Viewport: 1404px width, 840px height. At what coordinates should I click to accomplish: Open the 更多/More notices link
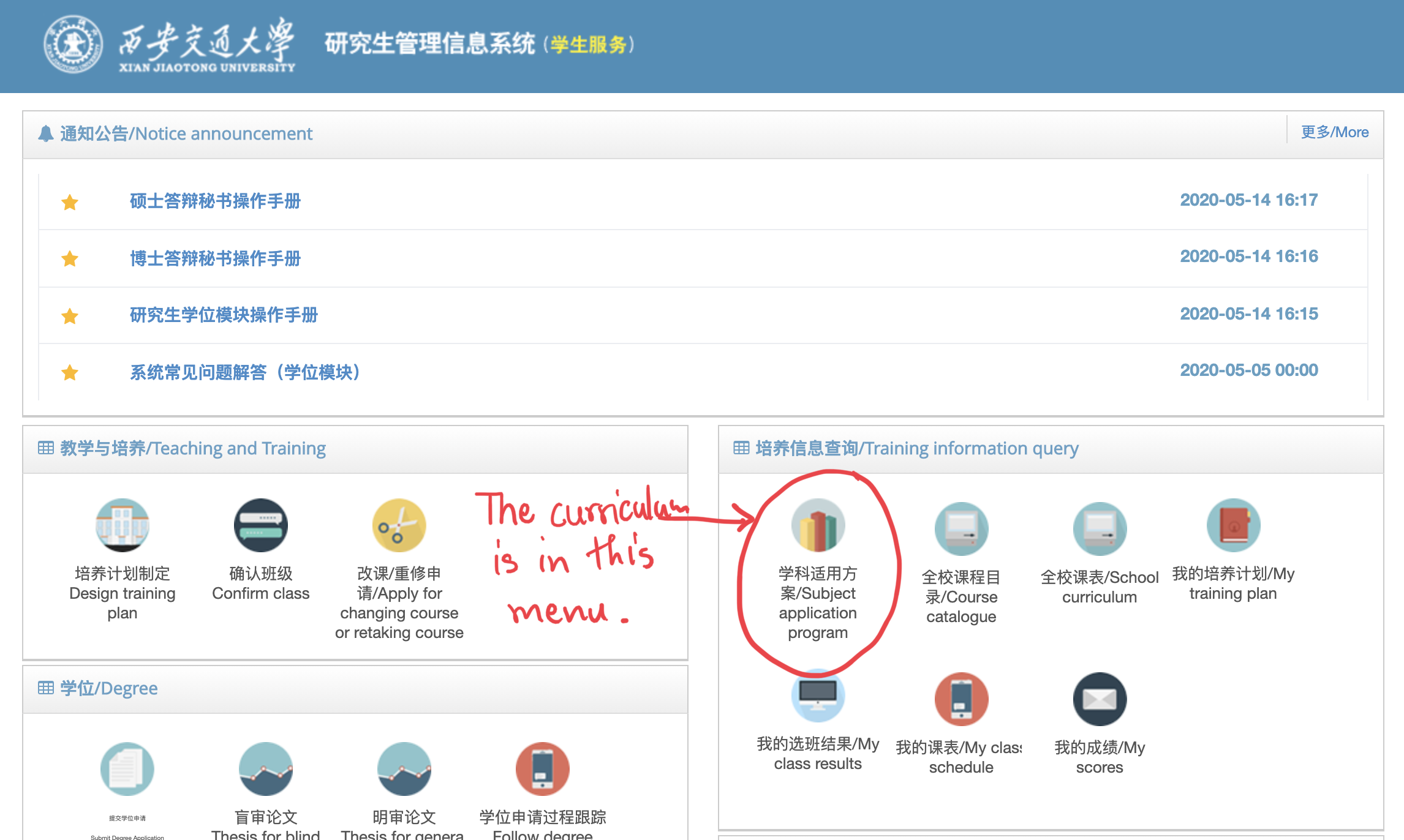1335,132
